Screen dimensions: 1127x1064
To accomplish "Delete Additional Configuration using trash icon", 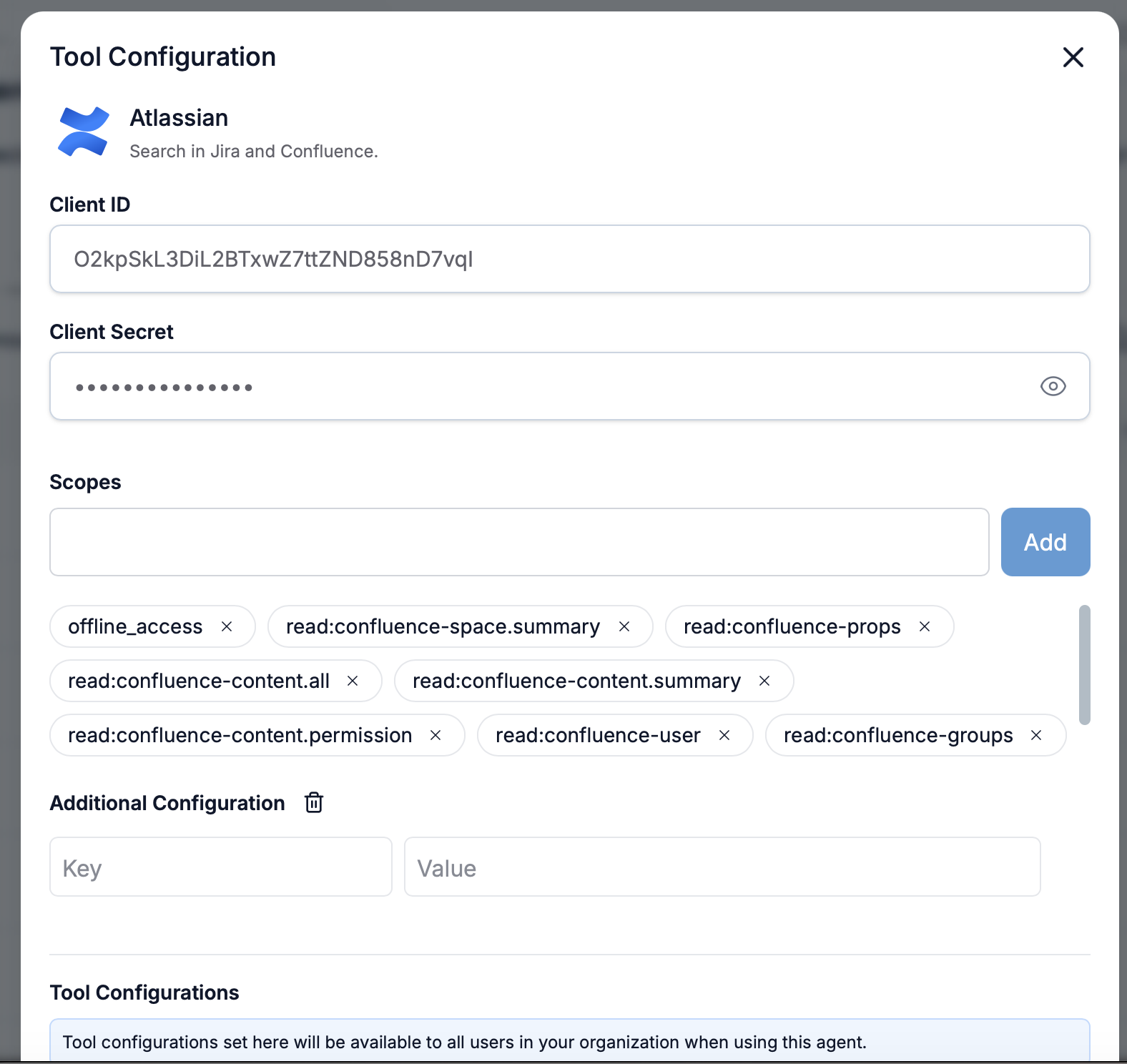I will tap(314, 803).
